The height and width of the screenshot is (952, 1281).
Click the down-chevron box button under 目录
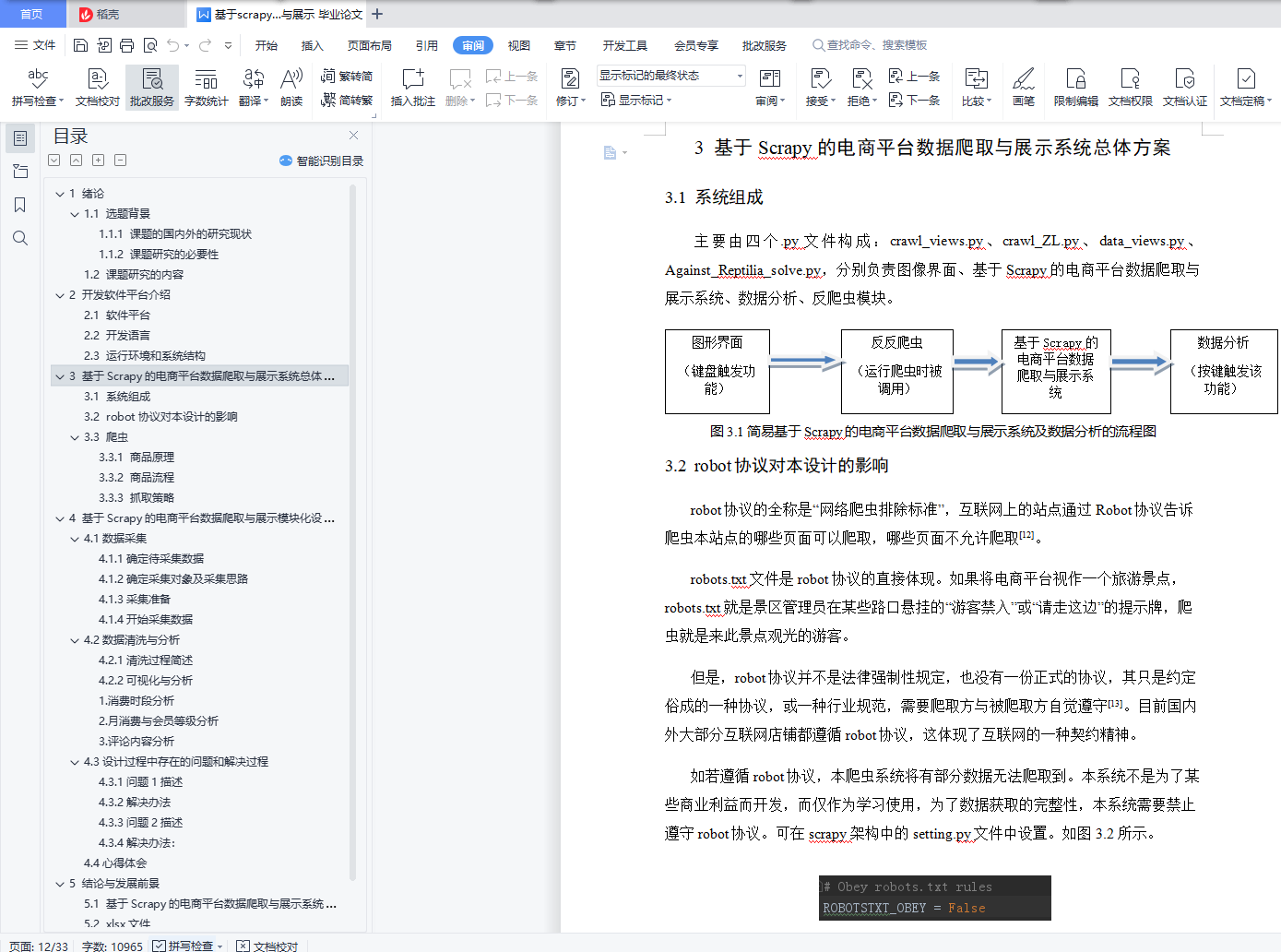click(x=53, y=161)
